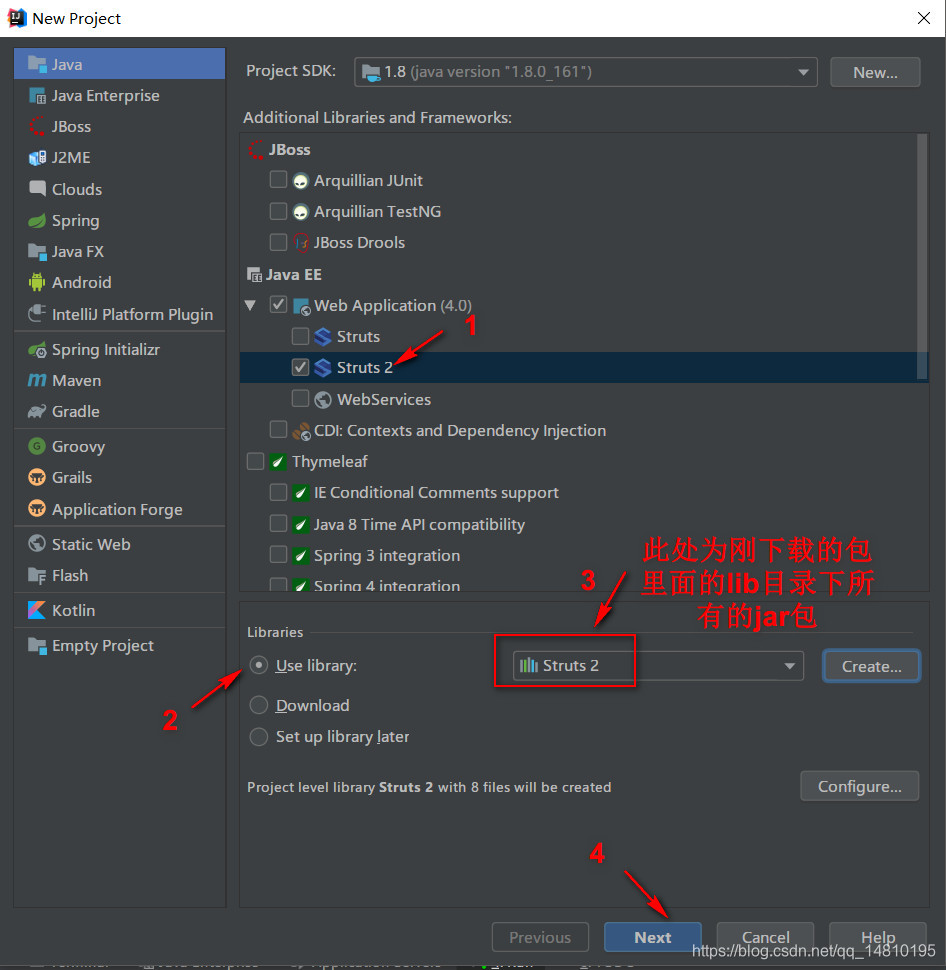Enable the WebServices checkbox
Viewport: 946px width, 970px height.
300,398
